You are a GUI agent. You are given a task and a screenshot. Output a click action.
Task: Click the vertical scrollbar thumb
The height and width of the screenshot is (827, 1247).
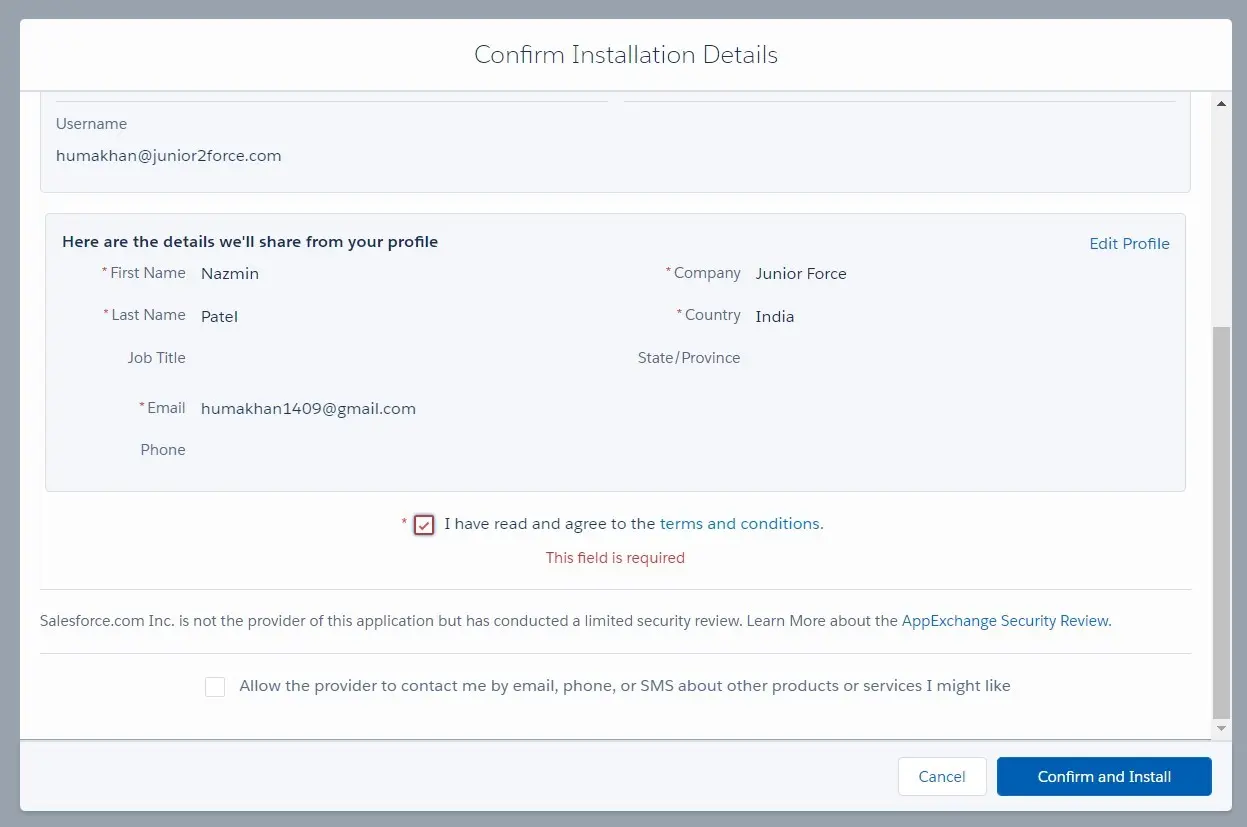coord(1220,520)
